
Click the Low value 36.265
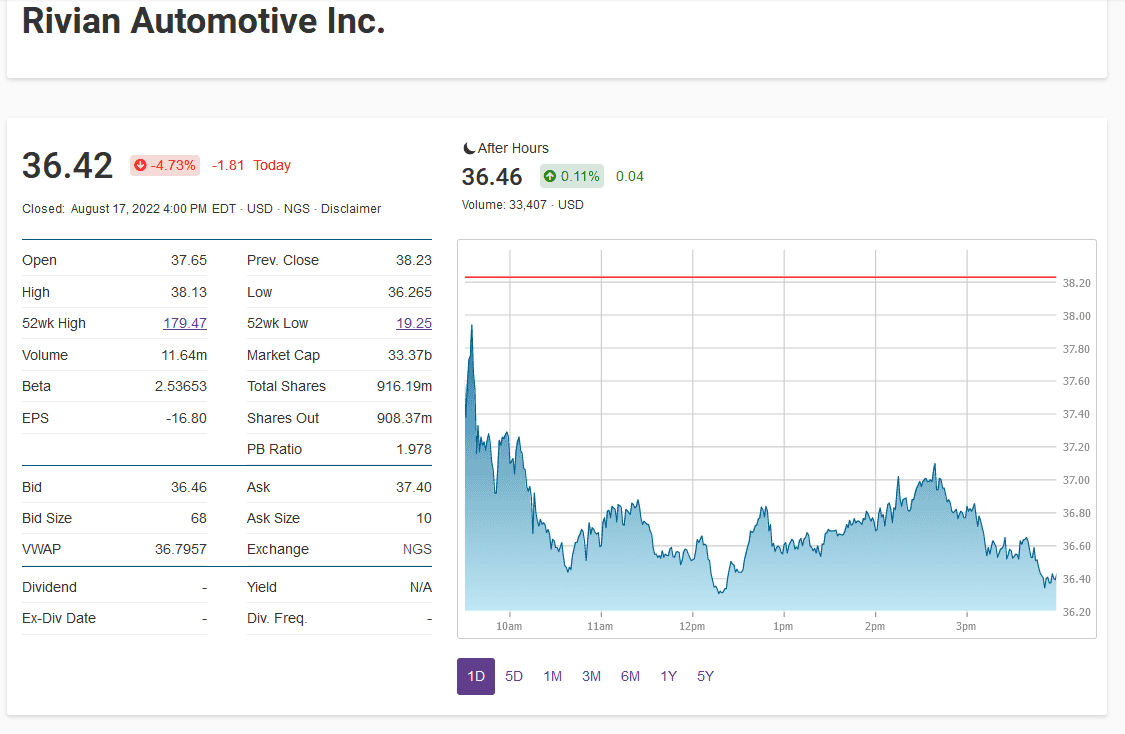tap(410, 292)
